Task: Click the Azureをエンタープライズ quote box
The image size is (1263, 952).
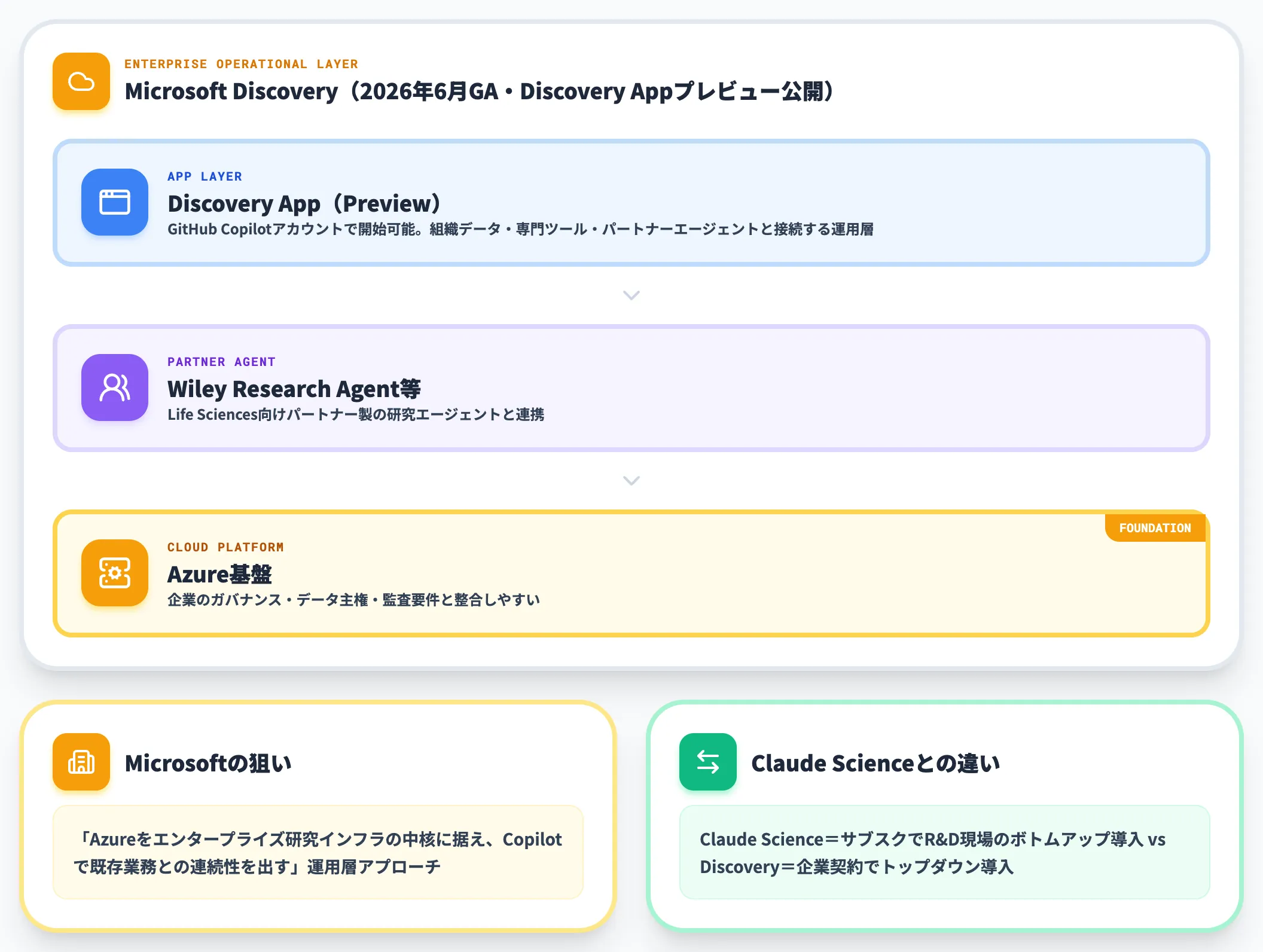Action: (x=318, y=852)
